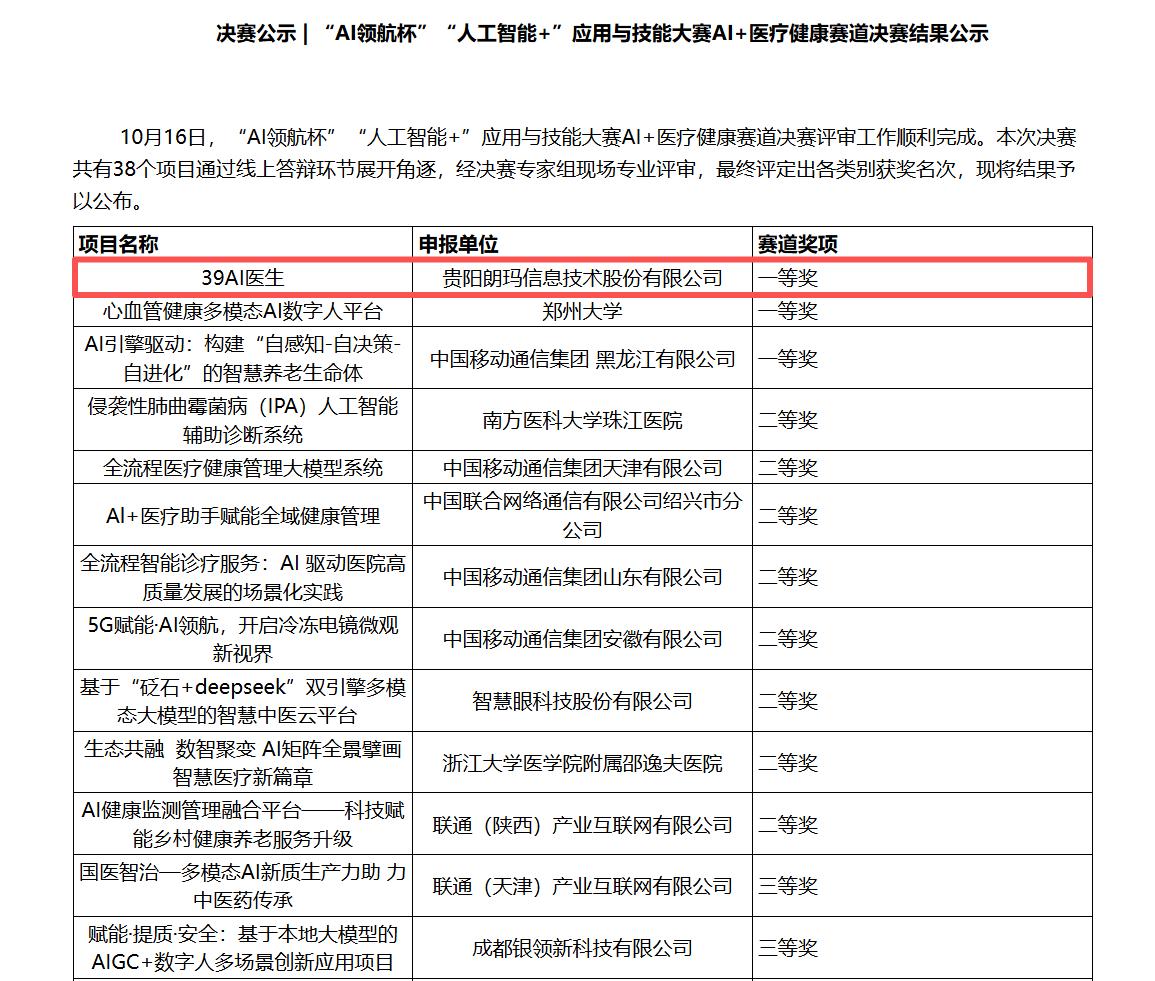This screenshot has height=981, width=1155.
Task: Click the 智慧眼科技股份有限公司 cell
Action: [582, 701]
